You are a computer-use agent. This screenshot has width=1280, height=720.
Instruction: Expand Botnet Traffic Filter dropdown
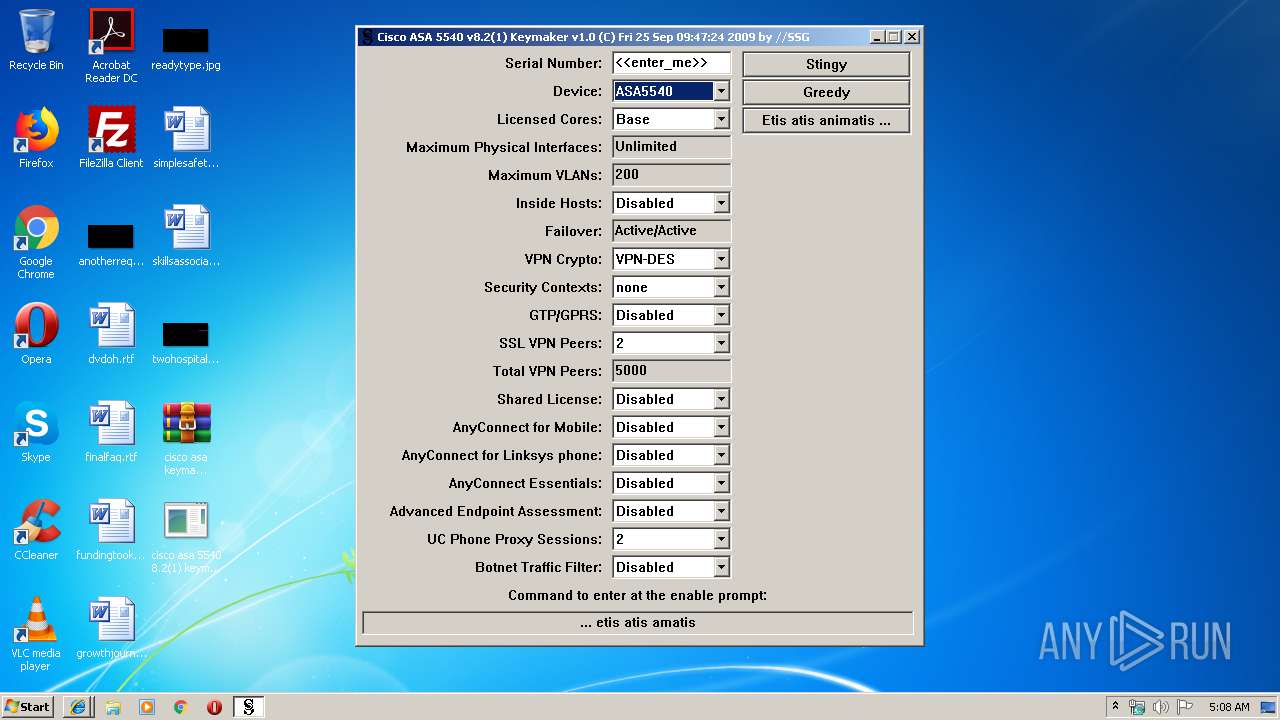[x=721, y=567]
